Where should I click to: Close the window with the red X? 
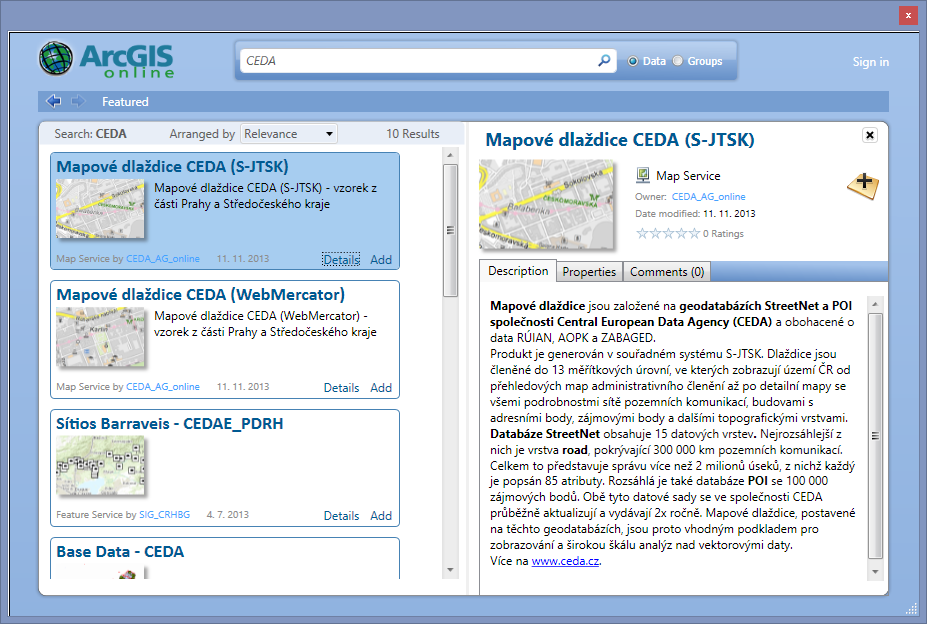pyautogui.click(x=908, y=15)
